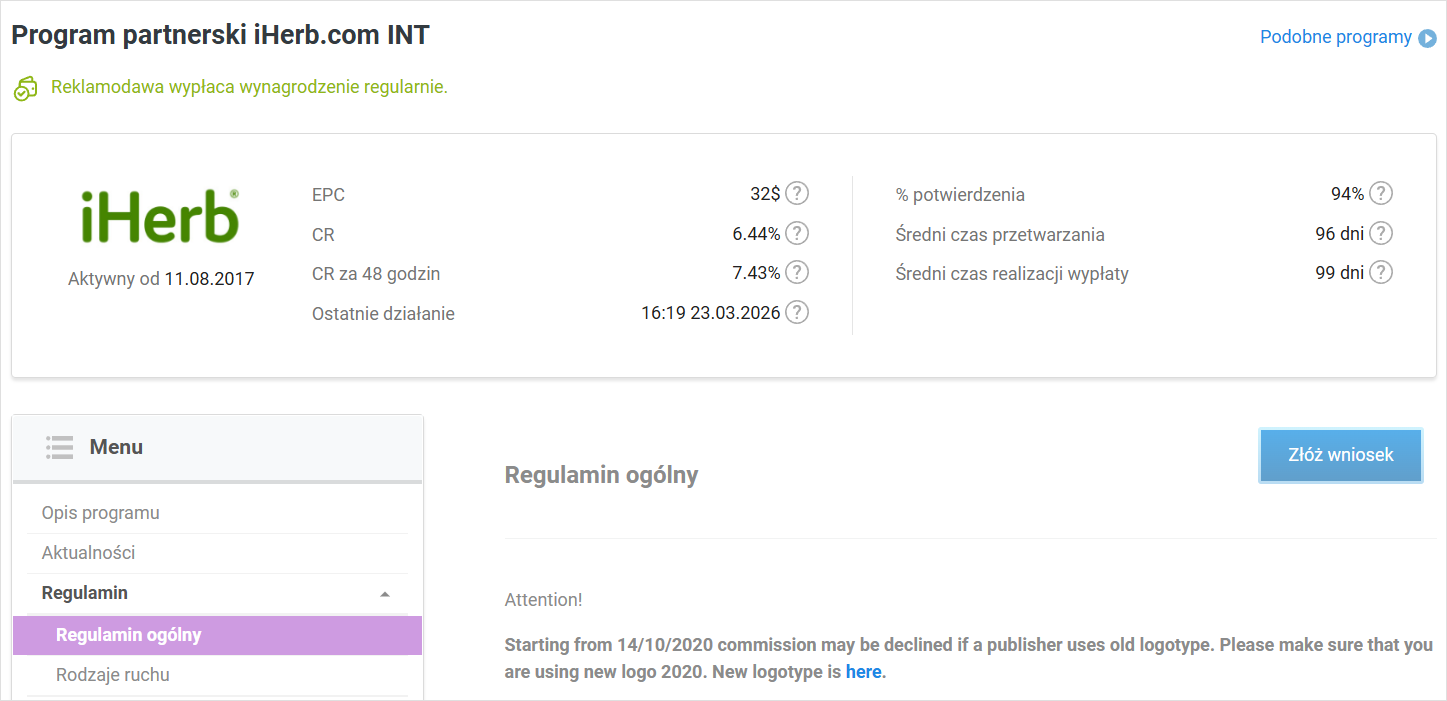
Task: Open Rodzaje ruchu submenu item
Action: point(113,675)
